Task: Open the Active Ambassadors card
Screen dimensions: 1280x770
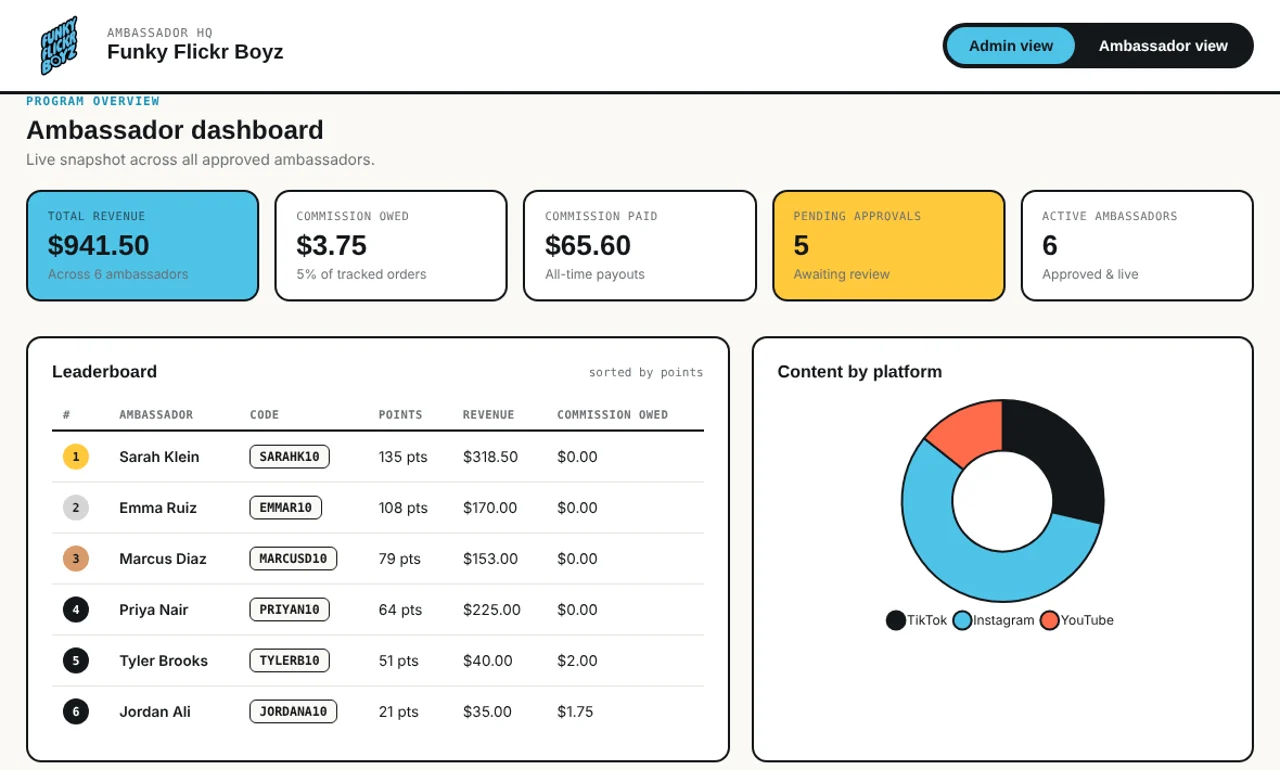Action: point(1137,246)
